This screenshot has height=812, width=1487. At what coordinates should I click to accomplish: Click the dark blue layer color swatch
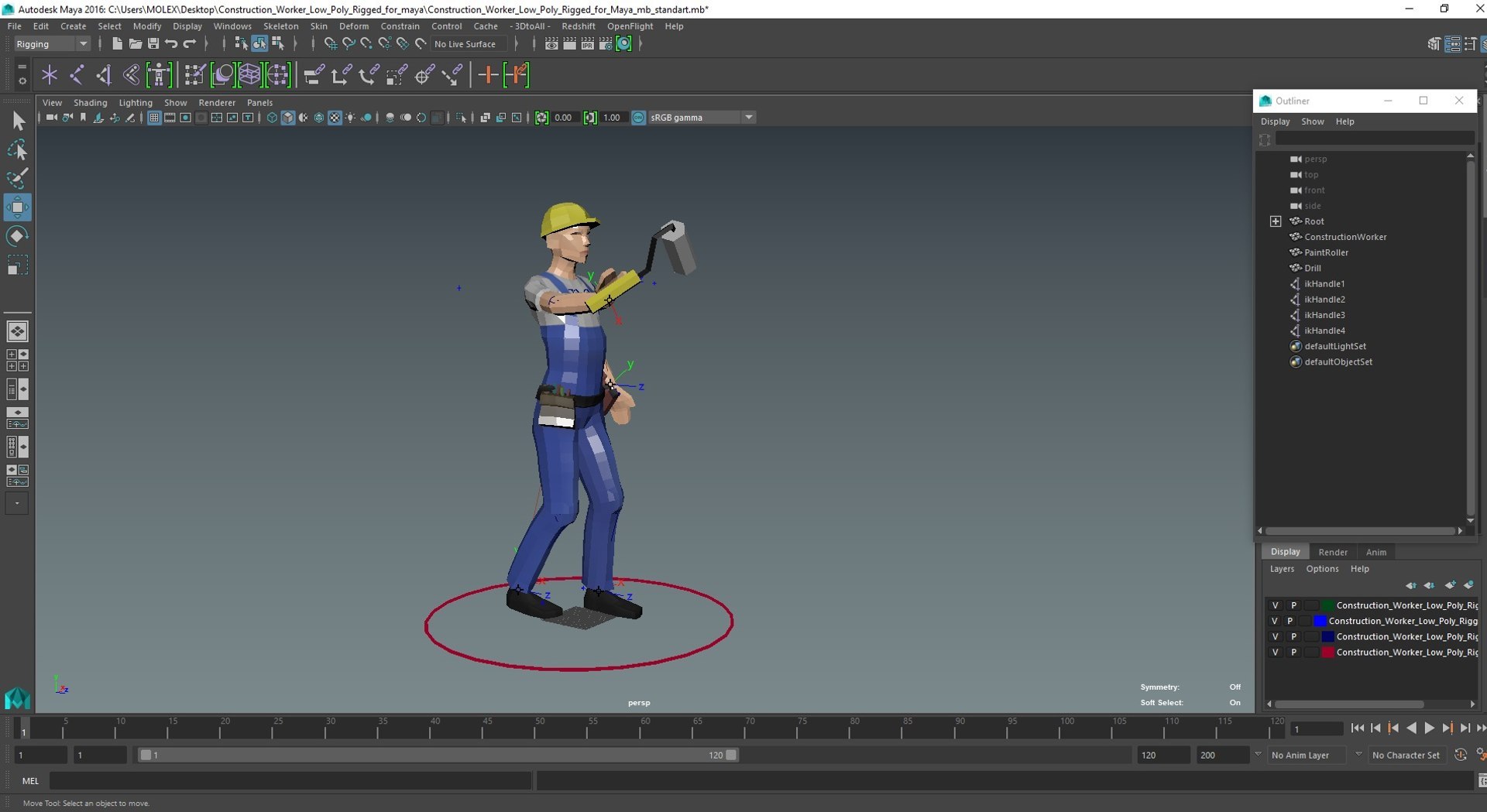1327,637
